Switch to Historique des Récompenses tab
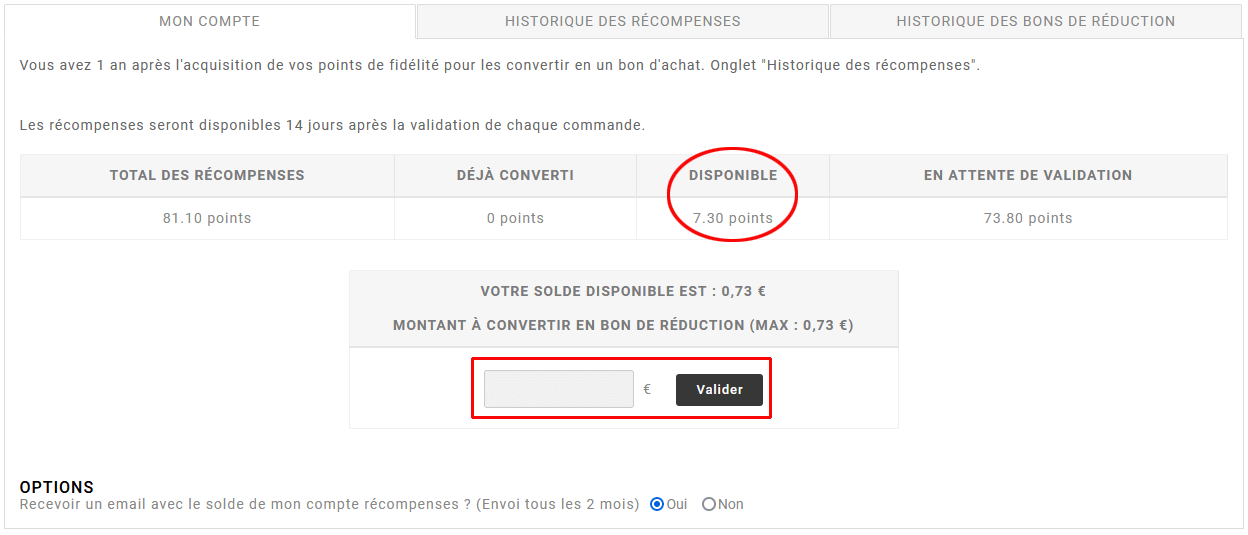 coord(622,21)
